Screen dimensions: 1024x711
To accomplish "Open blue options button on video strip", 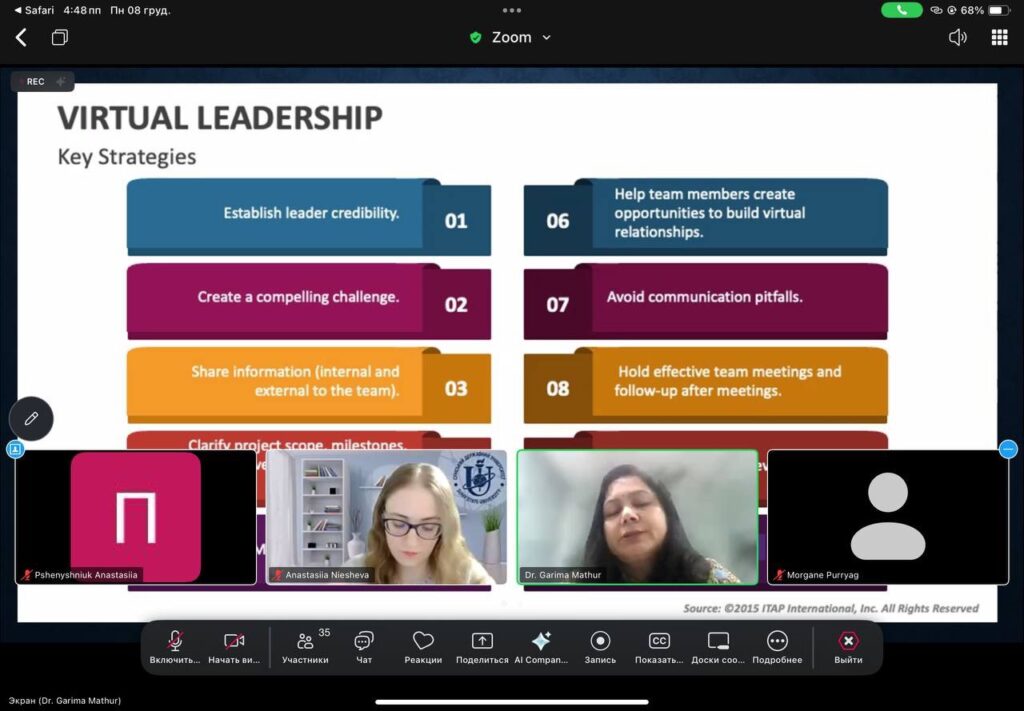I will point(1008,449).
